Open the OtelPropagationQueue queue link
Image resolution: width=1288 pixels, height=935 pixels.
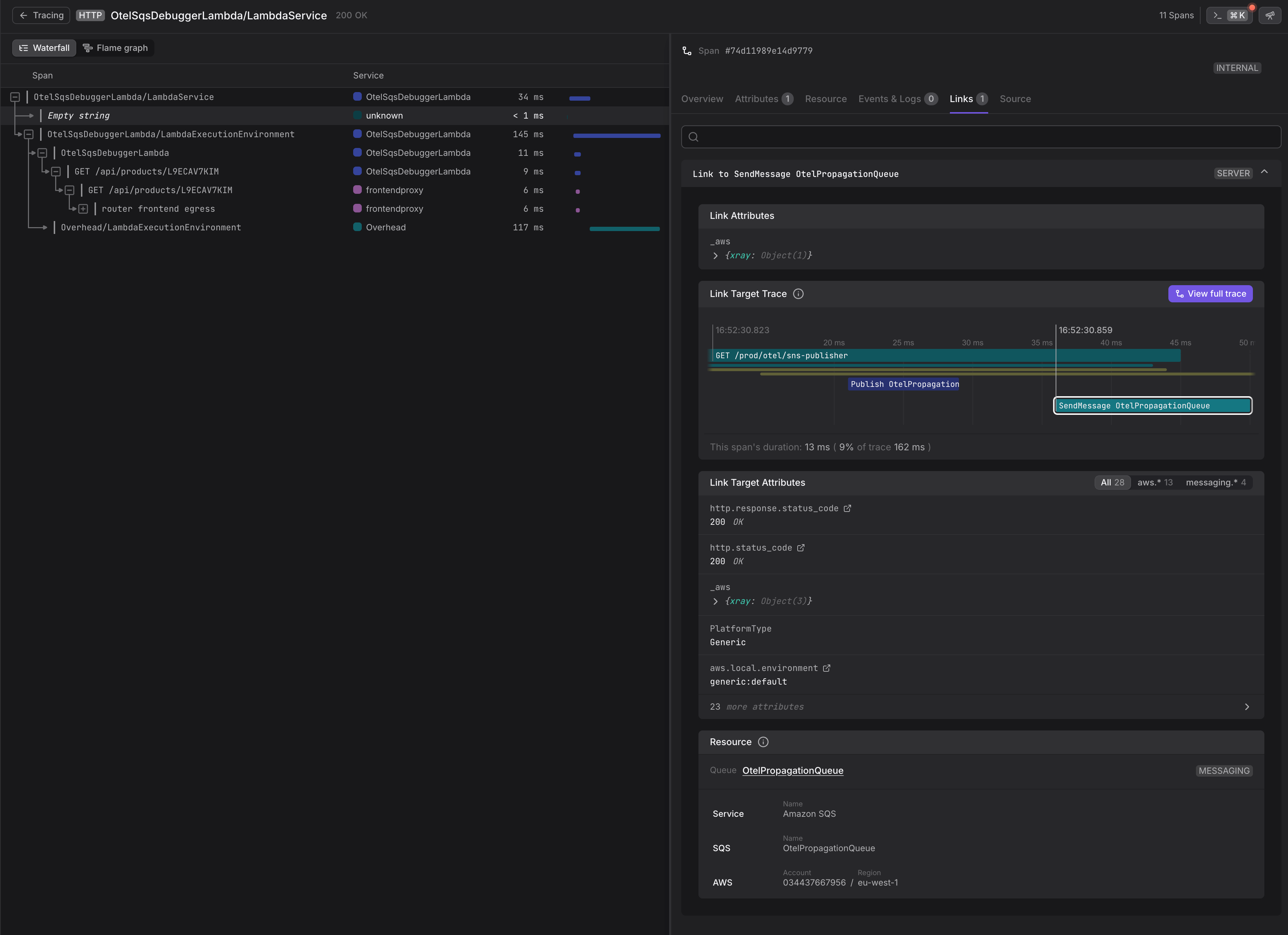click(792, 770)
